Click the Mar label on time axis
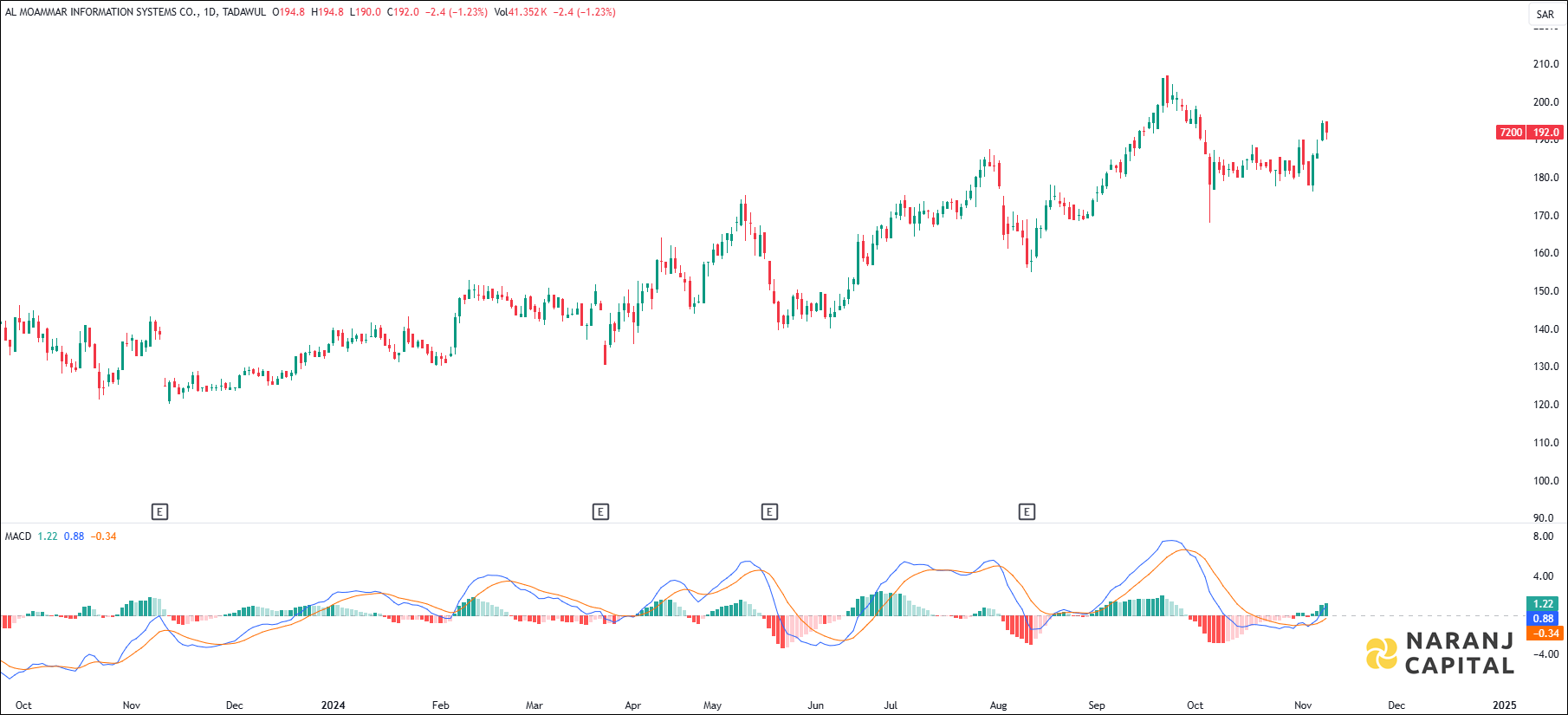Image resolution: width=1568 pixels, height=715 pixels. pos(535,705)
